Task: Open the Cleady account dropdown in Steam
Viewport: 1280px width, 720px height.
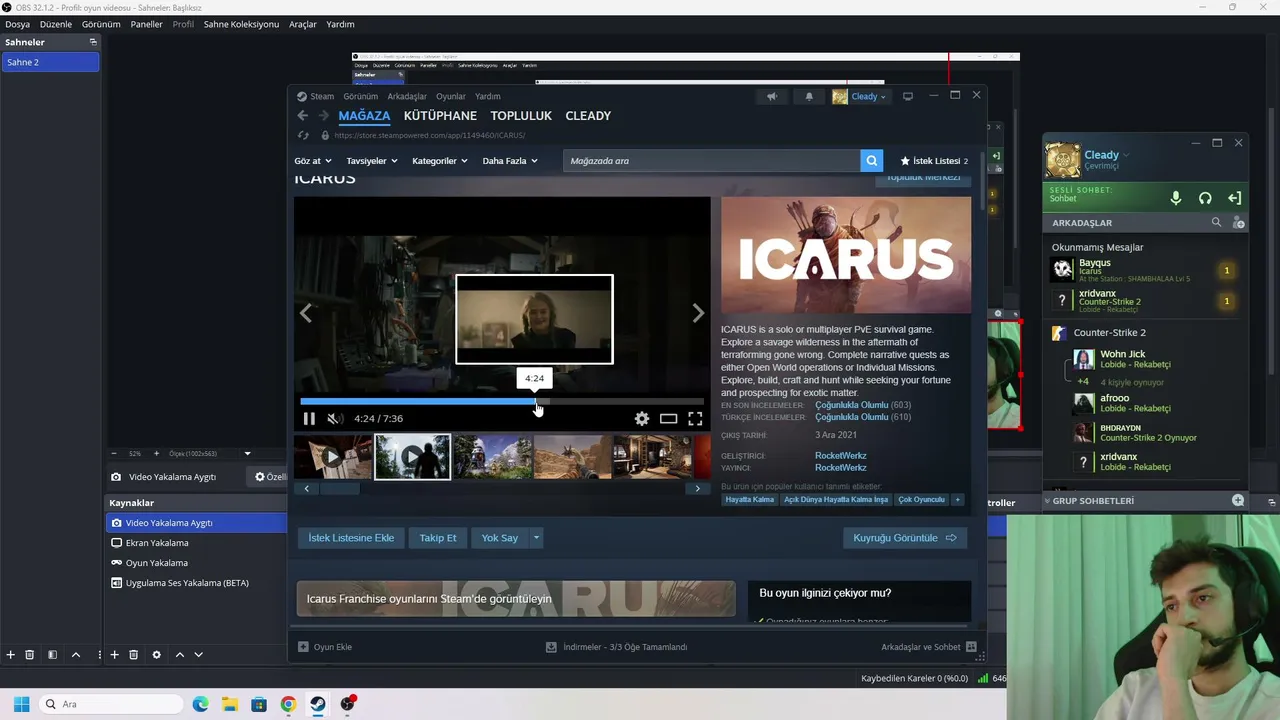Action: coord(860,97)
